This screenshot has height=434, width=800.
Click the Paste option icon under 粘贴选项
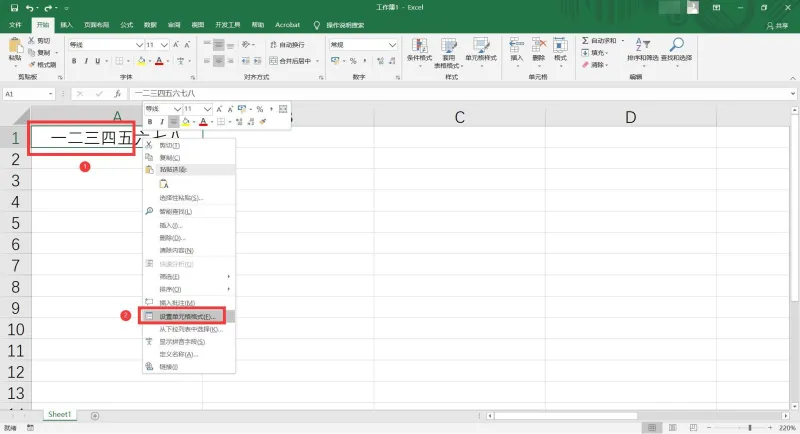(164, 184)
